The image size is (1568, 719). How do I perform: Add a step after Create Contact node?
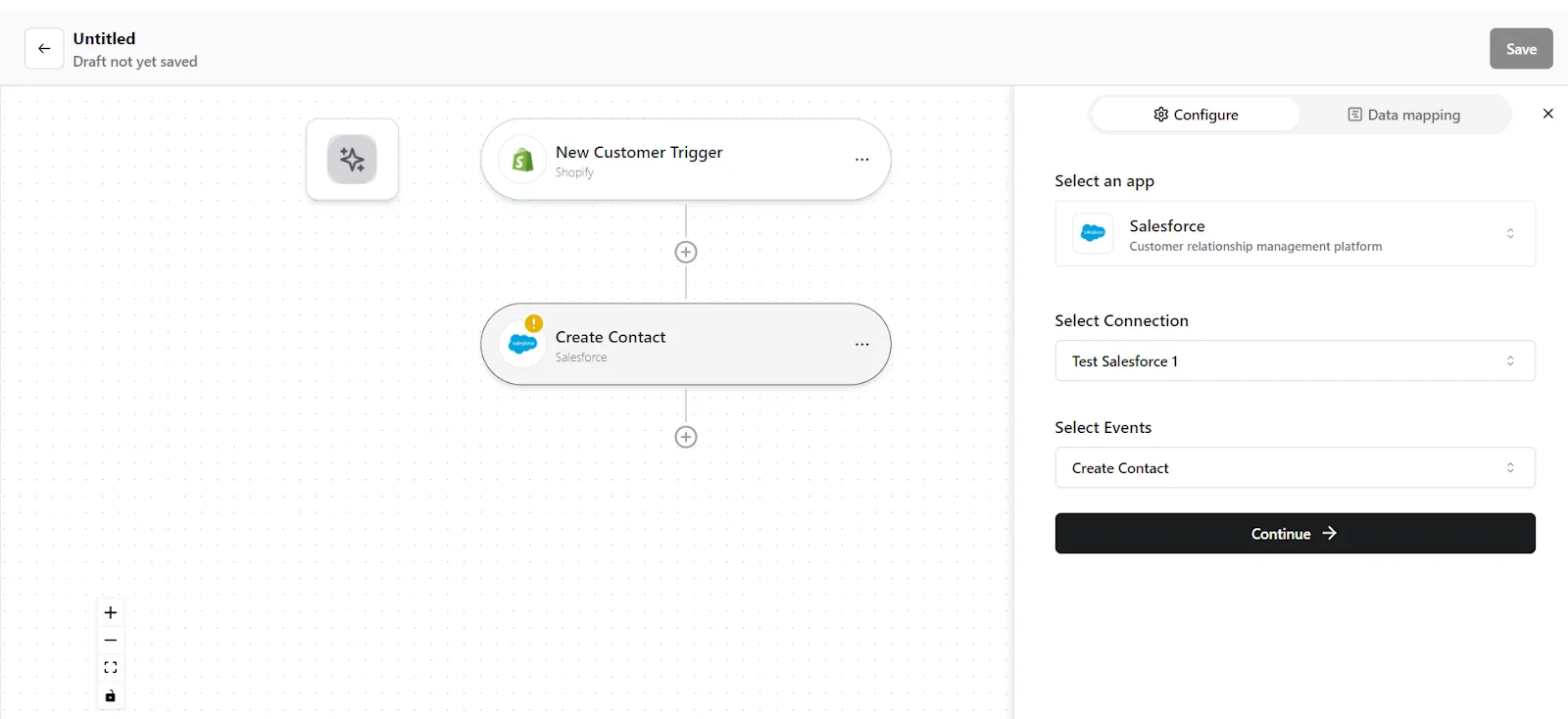point(686,437)
